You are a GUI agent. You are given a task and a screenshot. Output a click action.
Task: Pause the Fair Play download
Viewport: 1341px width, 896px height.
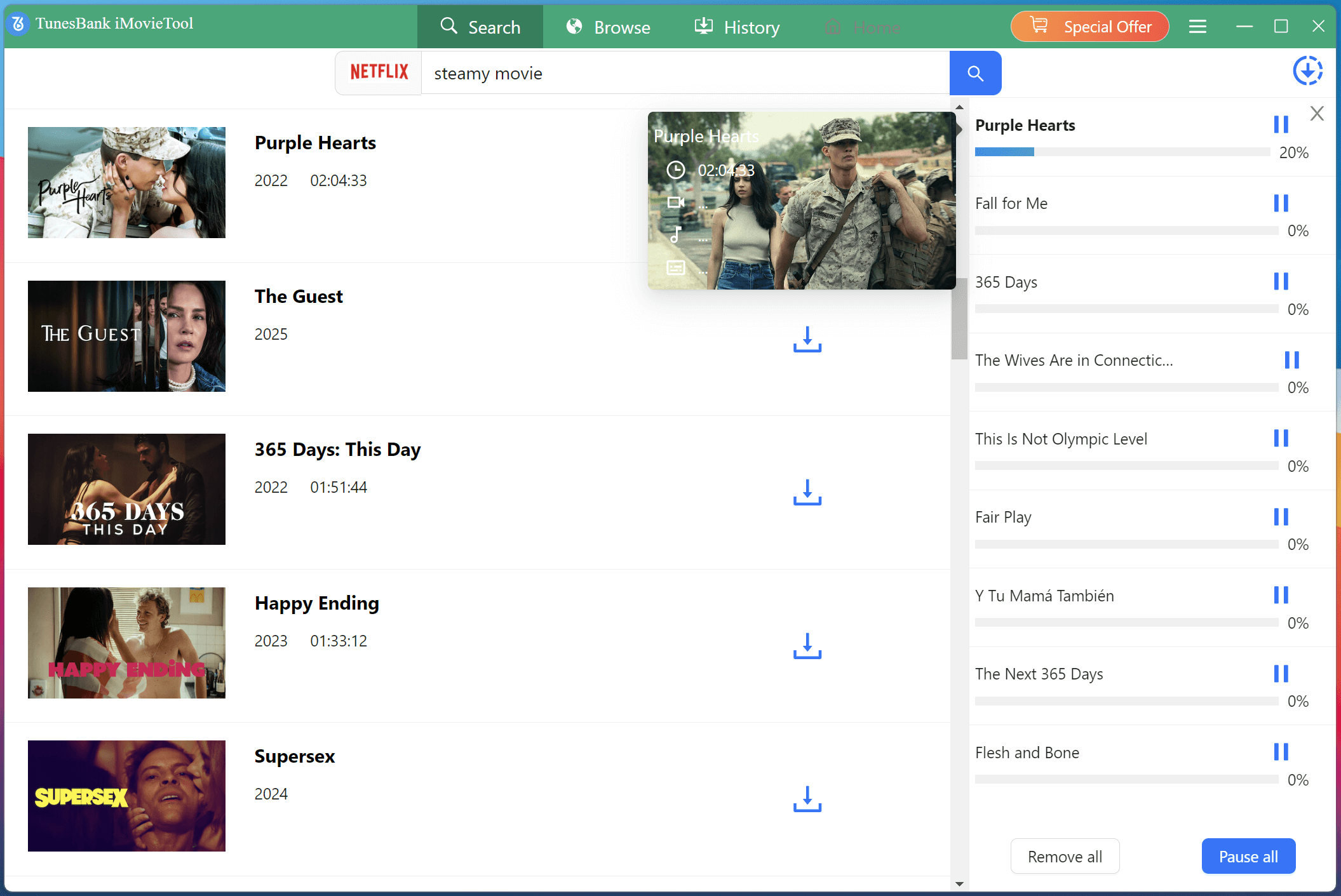(x=1281, y=517)
